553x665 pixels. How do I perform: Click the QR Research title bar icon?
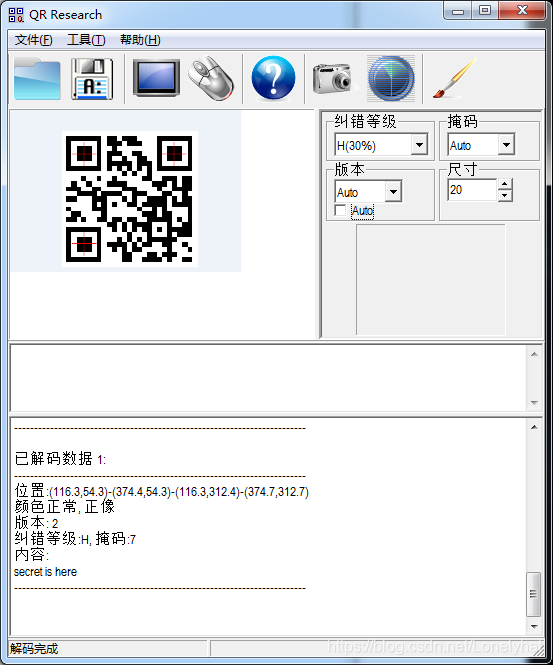(x=16, y=15)
